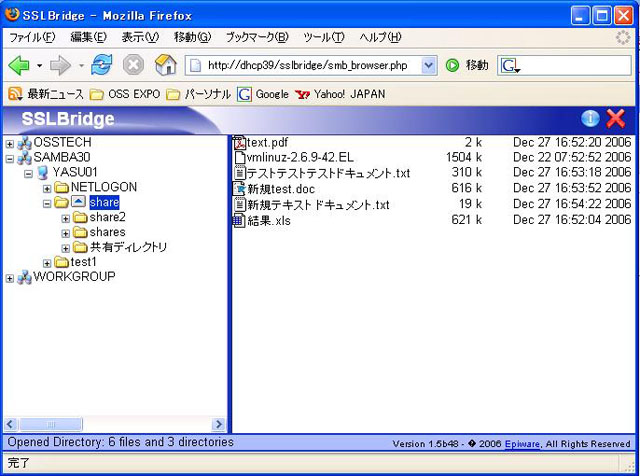640x476 pixels.
Task: Click the NETLOGON folder icon
Action: [62, 188]
